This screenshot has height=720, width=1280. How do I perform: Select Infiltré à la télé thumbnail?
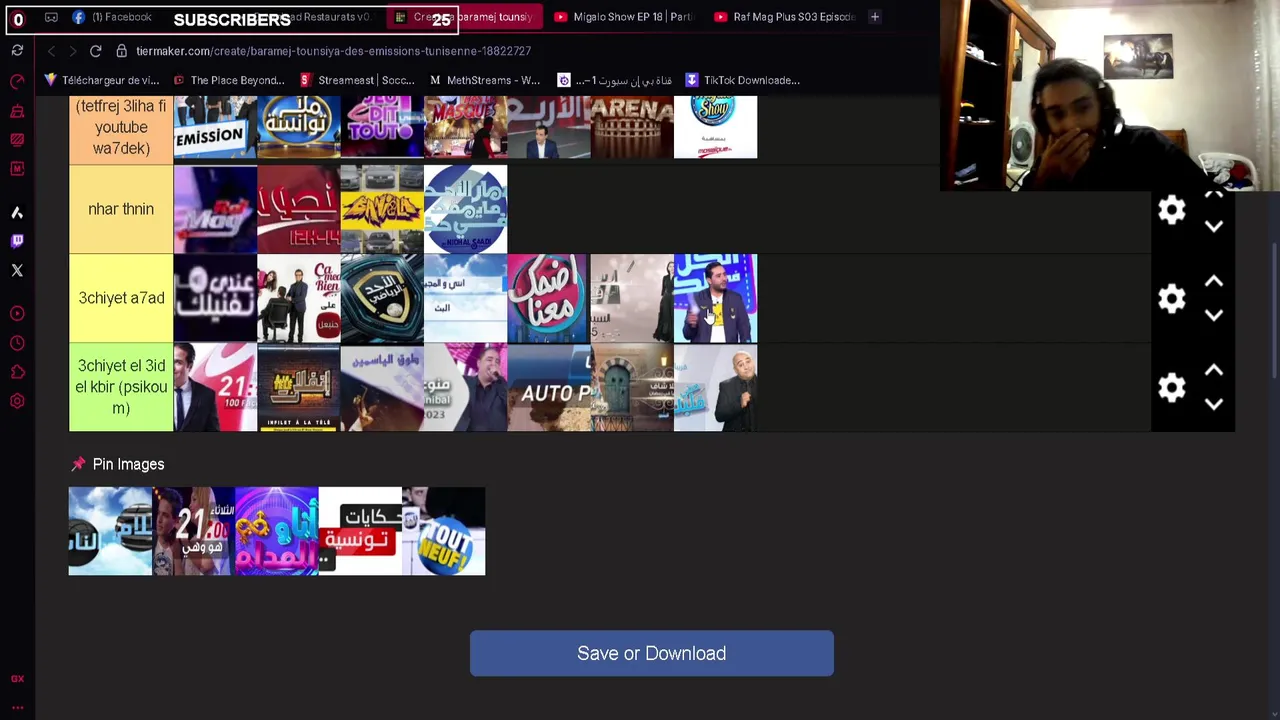(298, 387)
